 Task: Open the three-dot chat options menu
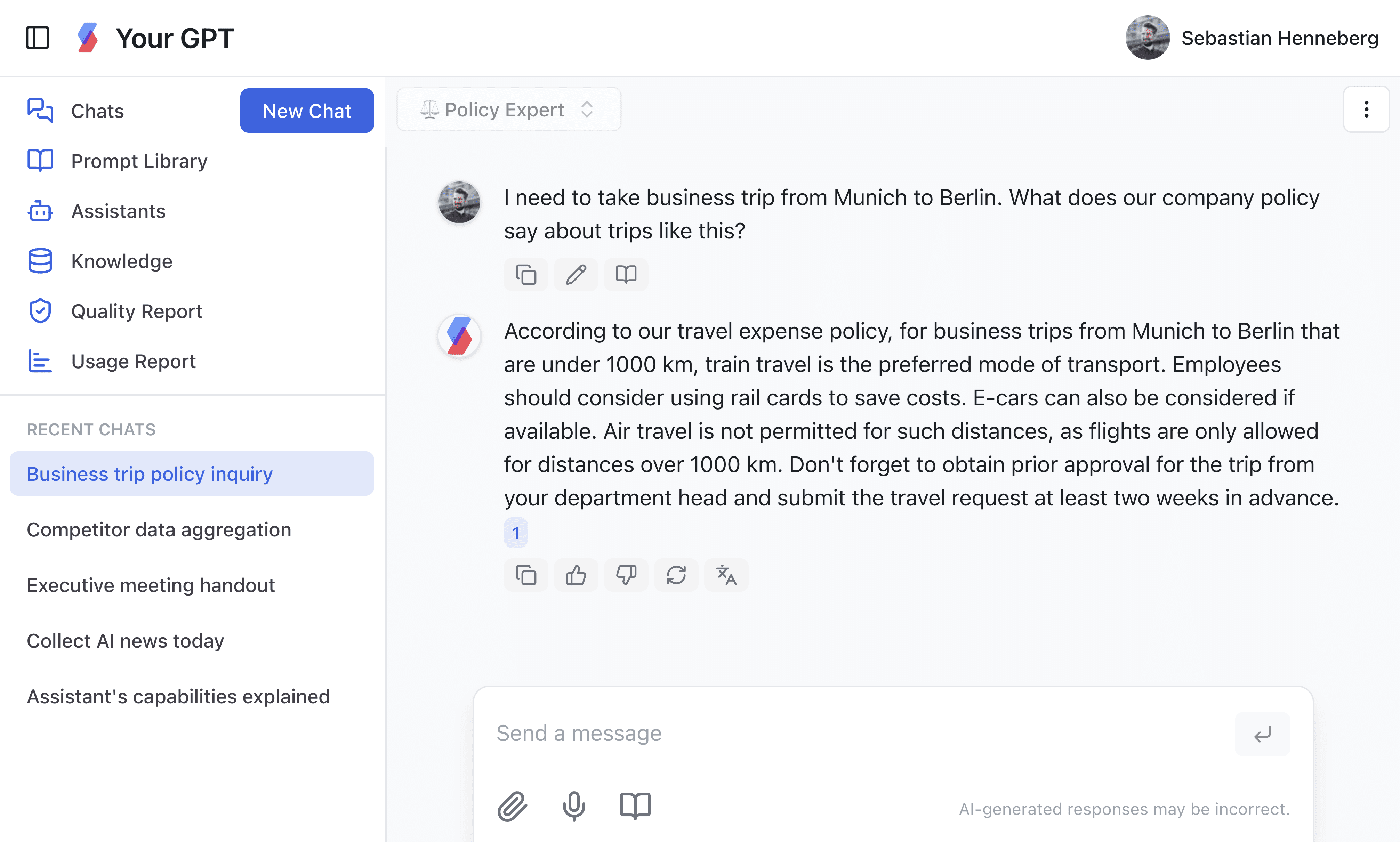click(1366, 110)
